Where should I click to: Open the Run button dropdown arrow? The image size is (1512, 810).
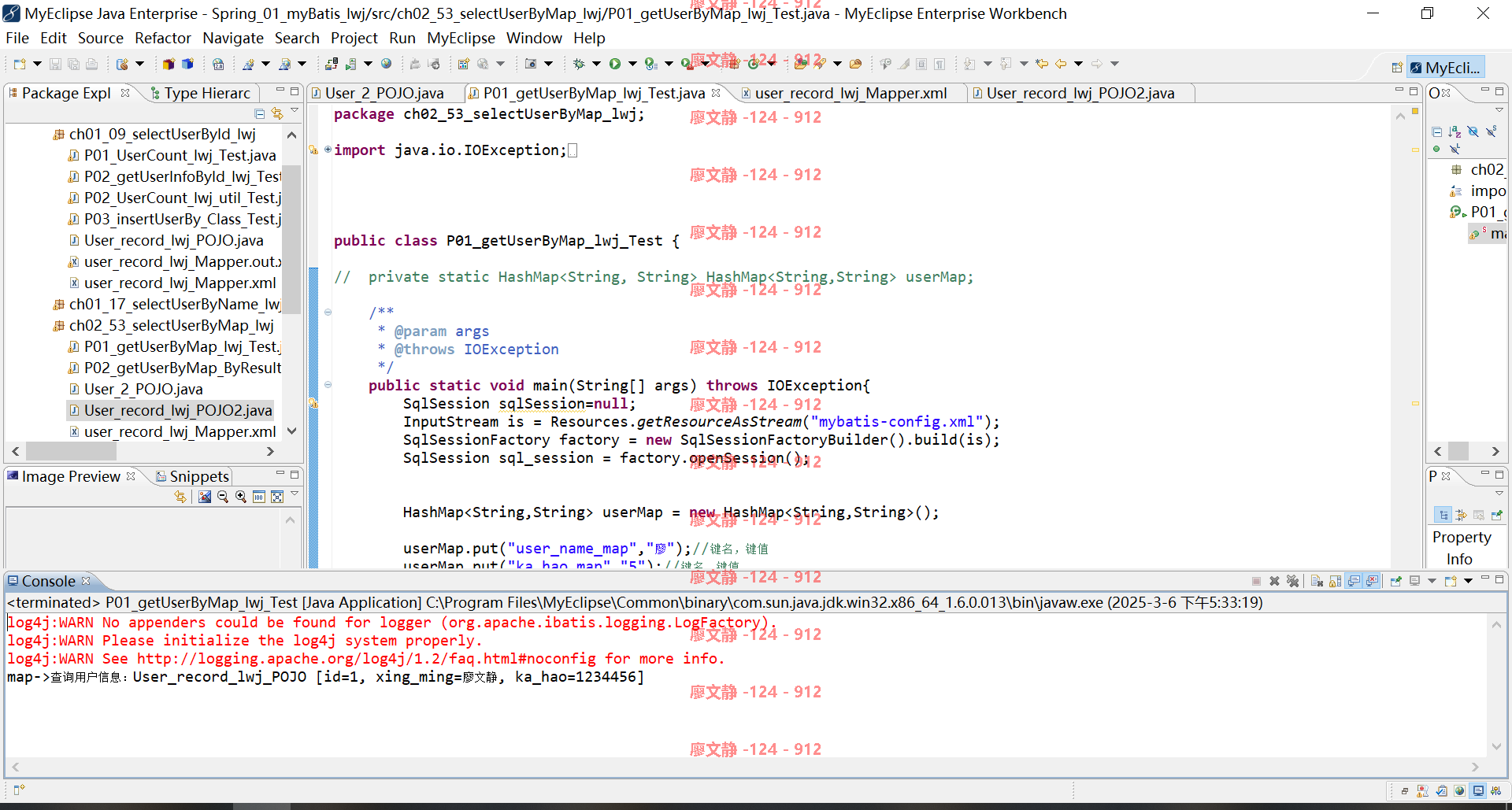632,64
